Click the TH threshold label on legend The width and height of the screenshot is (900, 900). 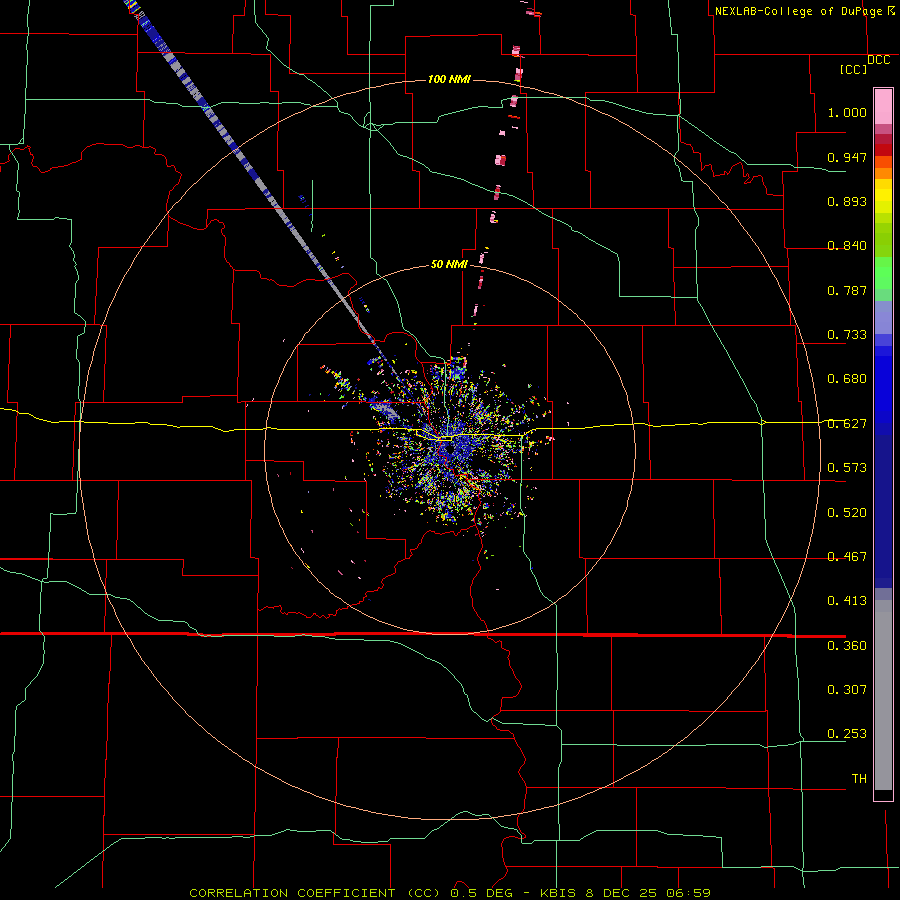click(x=859, y=779)
